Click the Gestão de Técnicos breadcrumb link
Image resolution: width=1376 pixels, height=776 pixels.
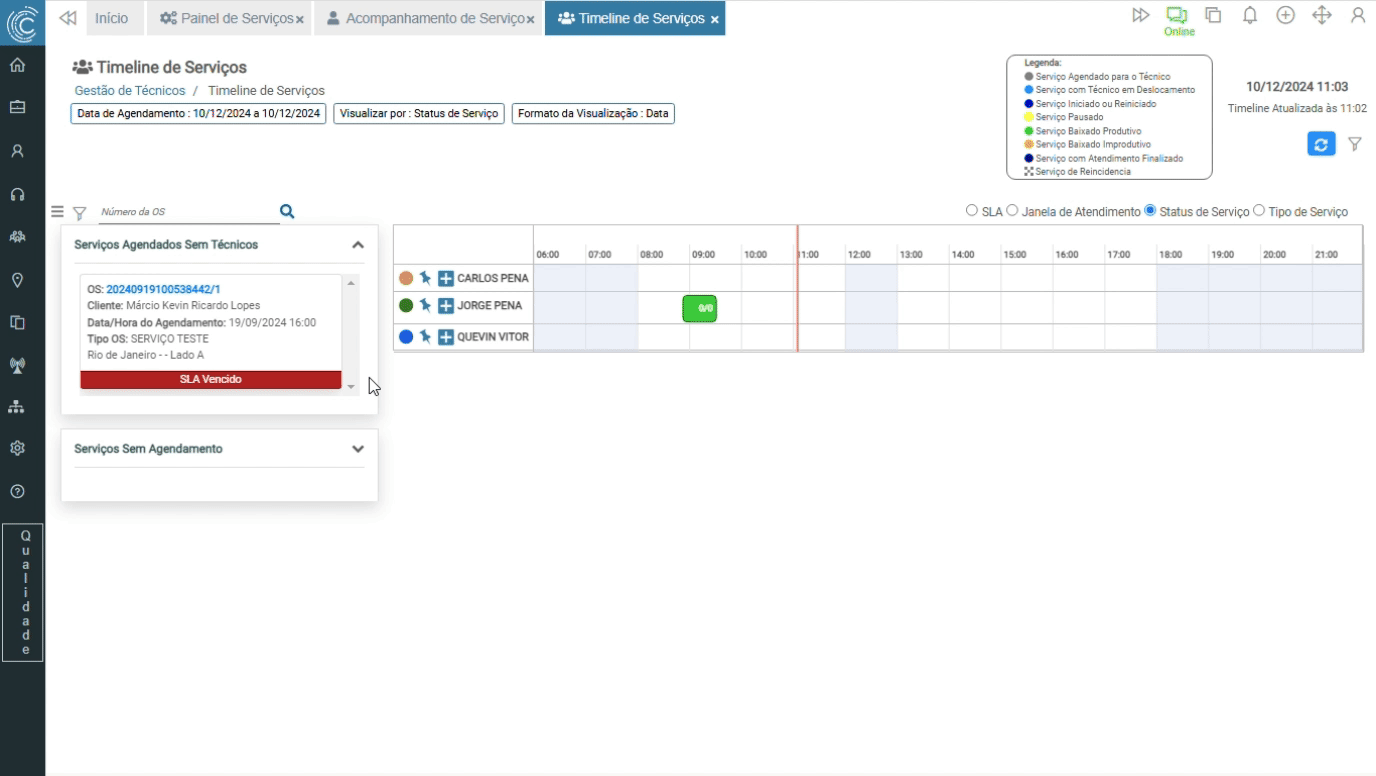130,91
